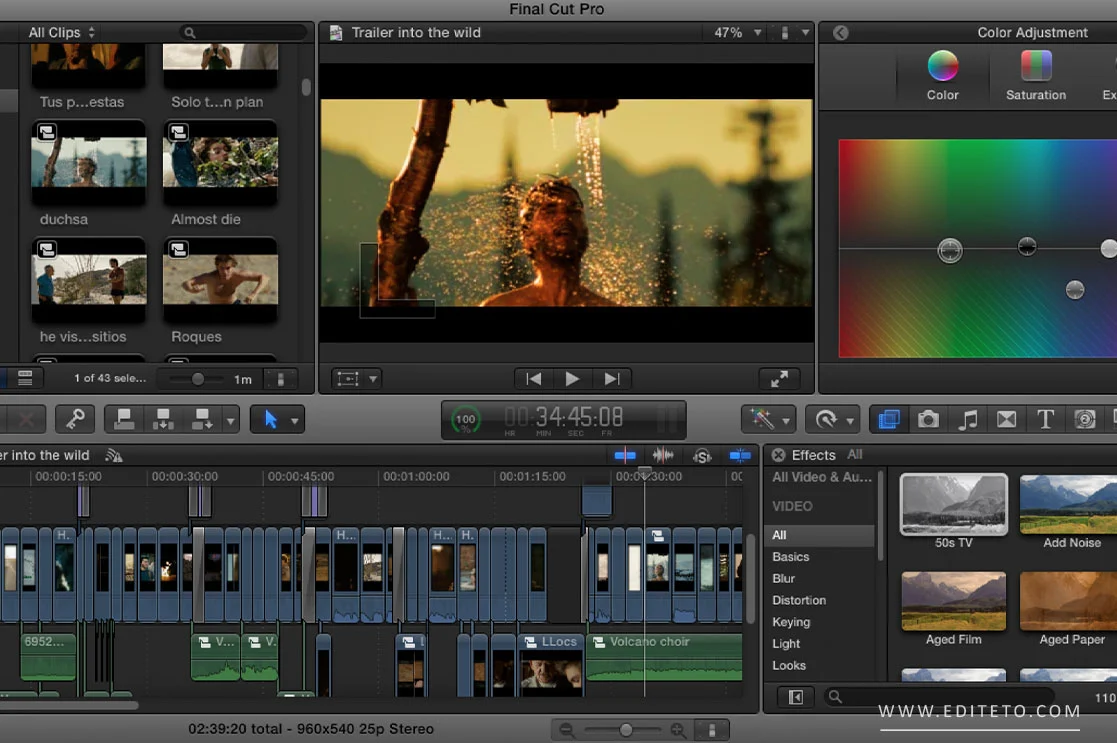
Task: Switch to the Color tab
Action: click(x=942, y=76)
